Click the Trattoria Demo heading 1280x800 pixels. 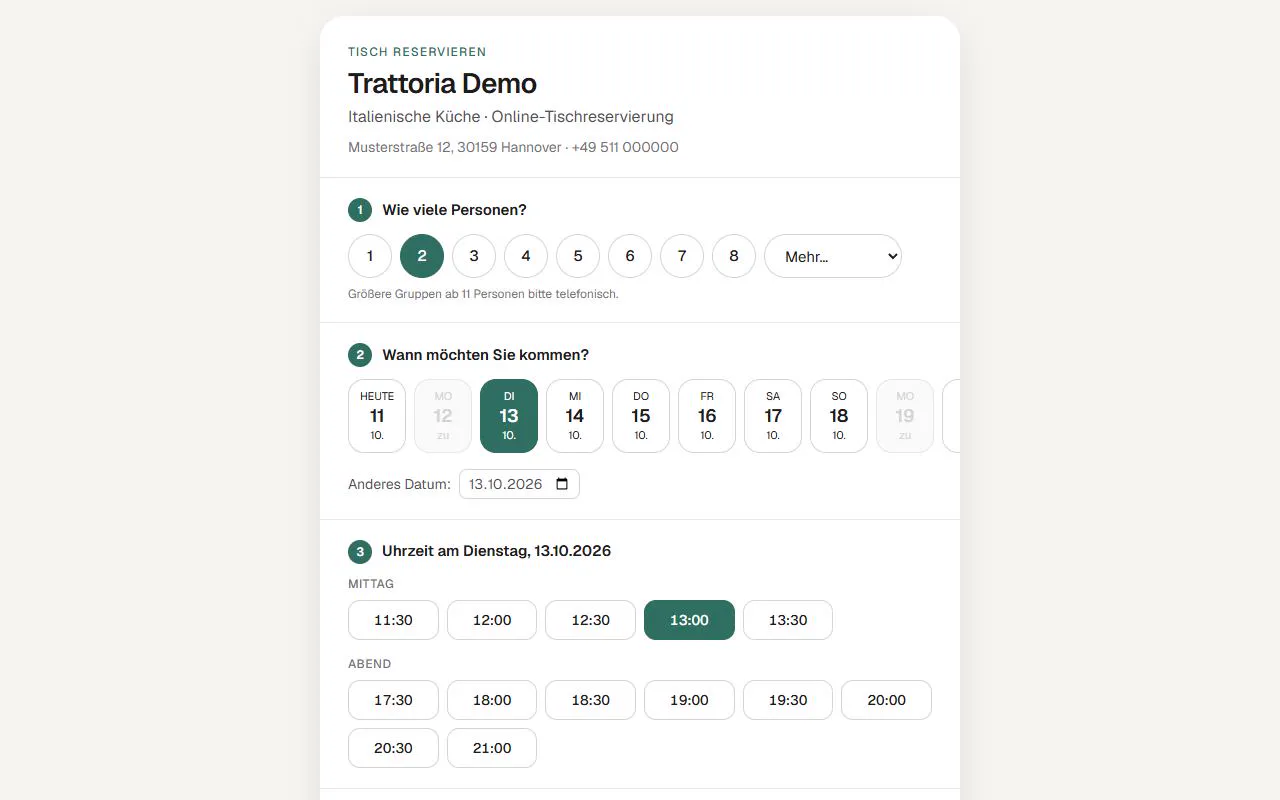(x=442, y=83)
